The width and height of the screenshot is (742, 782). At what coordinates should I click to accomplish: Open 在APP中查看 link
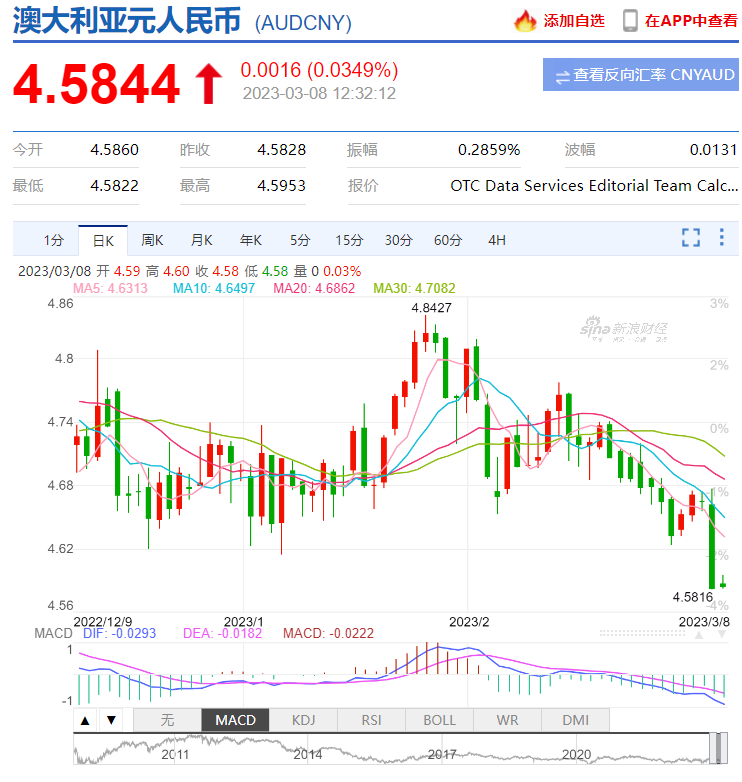pyautogui.click(x=691, y=21)
